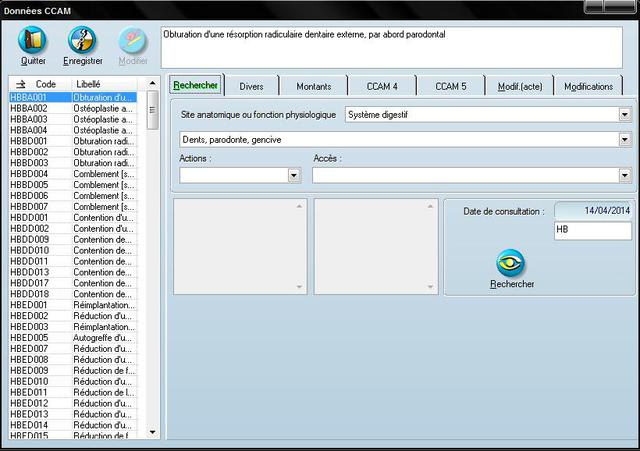Expand the Dents, parodonte, gencive dropdown
This screenshot has height=451, width=640.
point(624,140)
